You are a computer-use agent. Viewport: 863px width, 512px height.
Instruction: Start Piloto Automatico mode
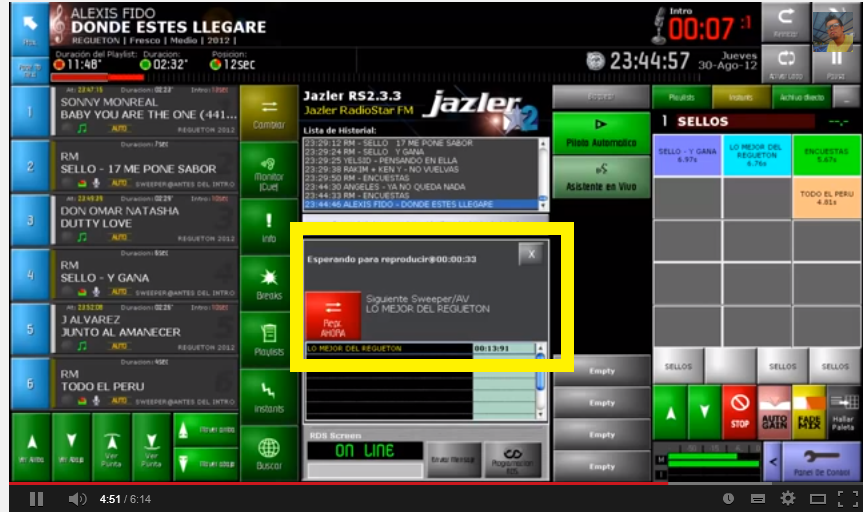601,133
